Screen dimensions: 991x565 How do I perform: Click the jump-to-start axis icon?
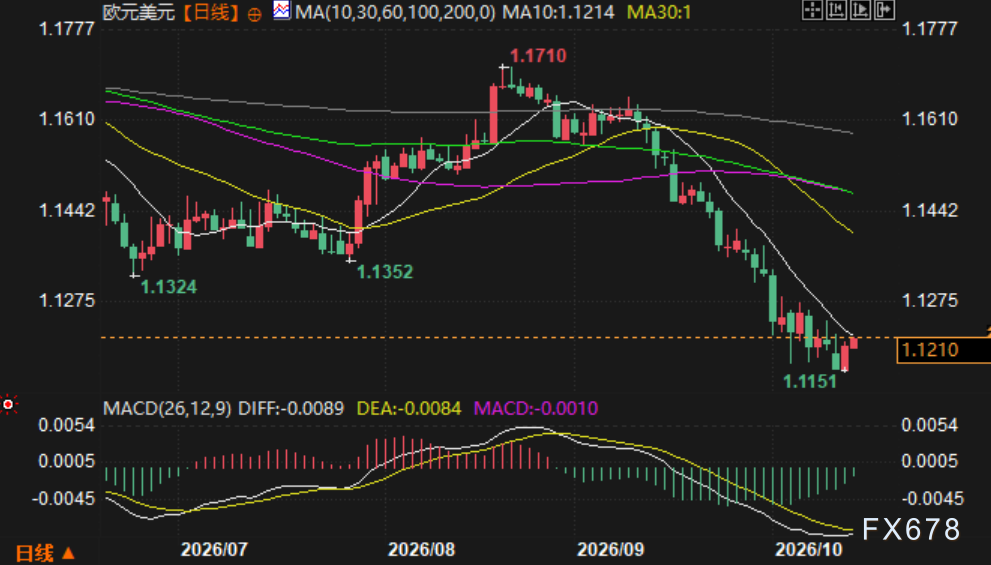click(x=836, y=10)
